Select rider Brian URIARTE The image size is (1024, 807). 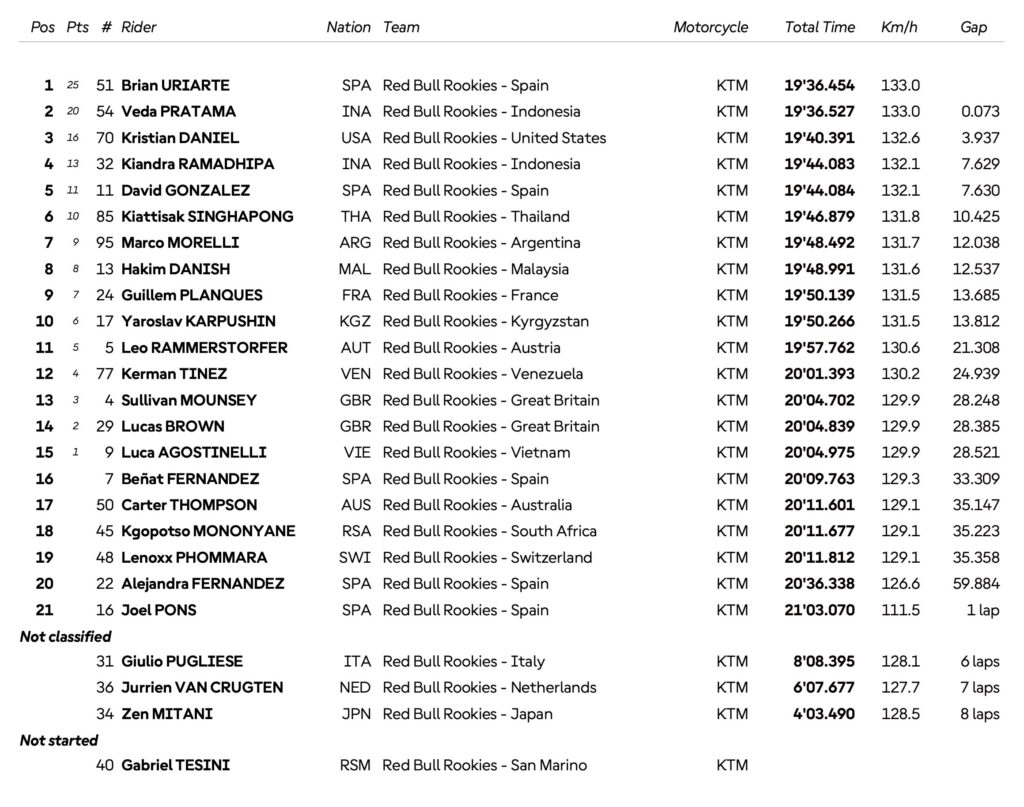[175, 86]
